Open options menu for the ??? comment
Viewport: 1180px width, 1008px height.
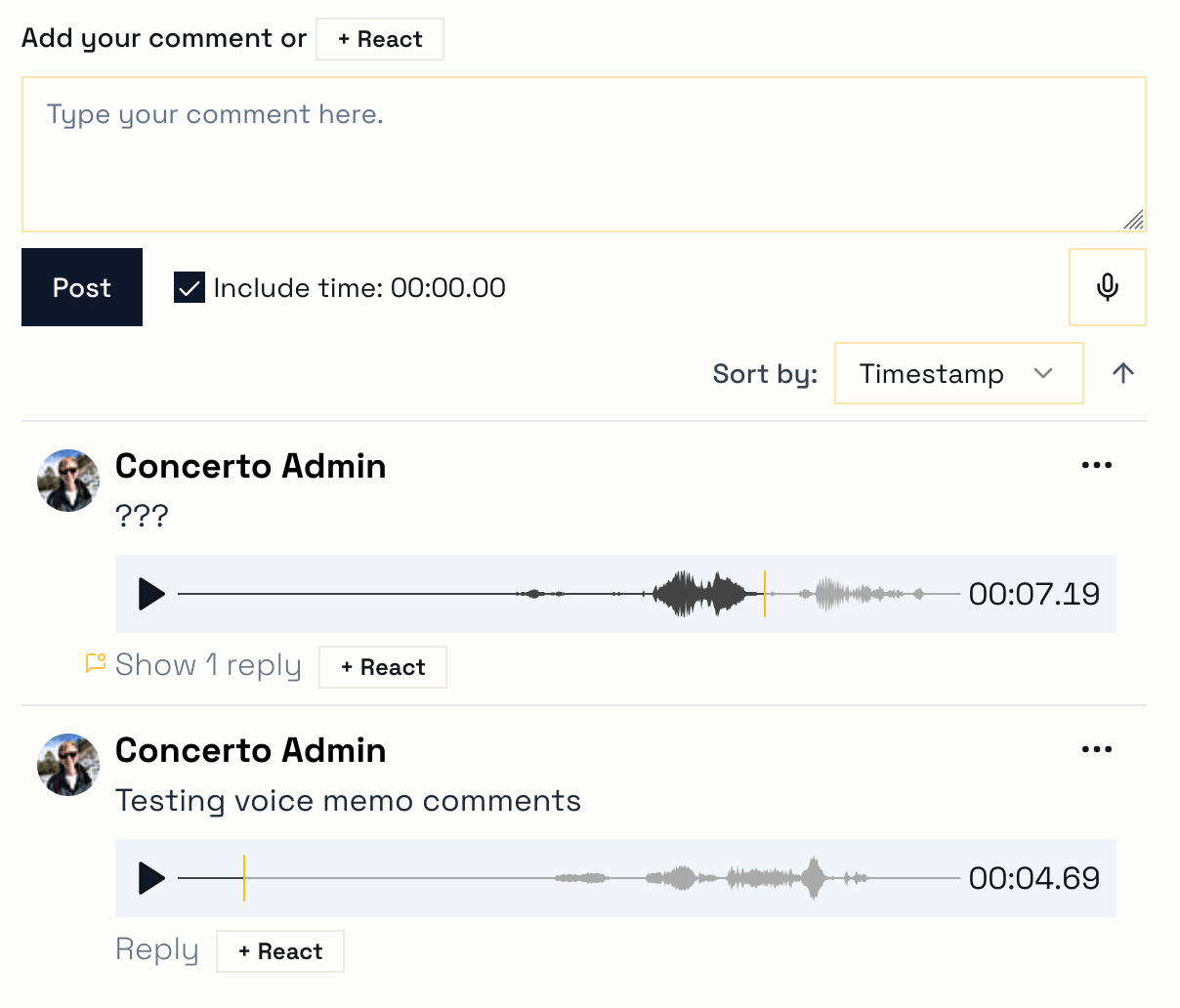pyautogui.click(x=1097, y=465)
